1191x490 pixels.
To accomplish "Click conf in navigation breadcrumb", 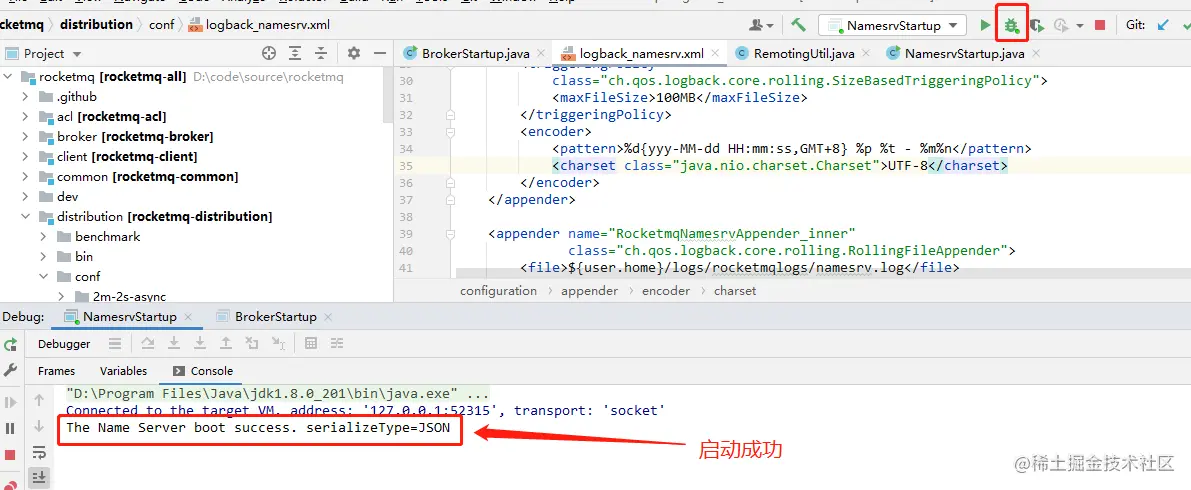I will [x=161, y=25].
